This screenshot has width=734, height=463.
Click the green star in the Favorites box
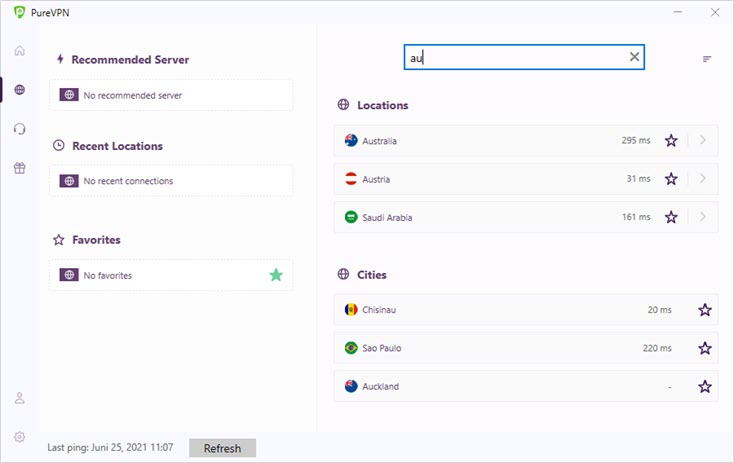coord(276,275)
